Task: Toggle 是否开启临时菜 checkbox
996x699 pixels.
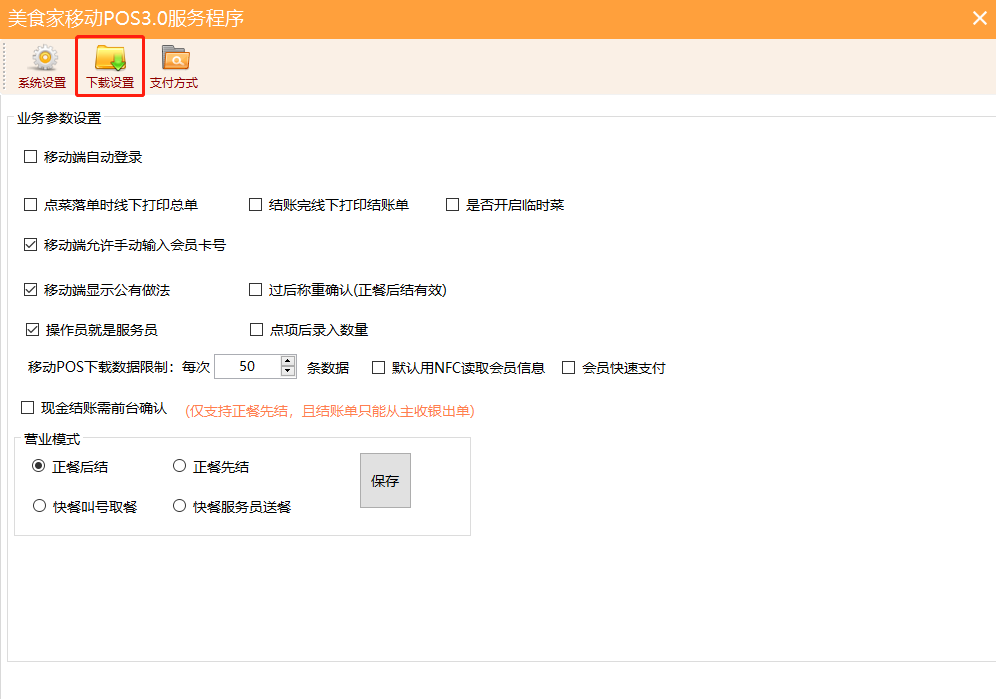Action: click(x=452, y=205)
